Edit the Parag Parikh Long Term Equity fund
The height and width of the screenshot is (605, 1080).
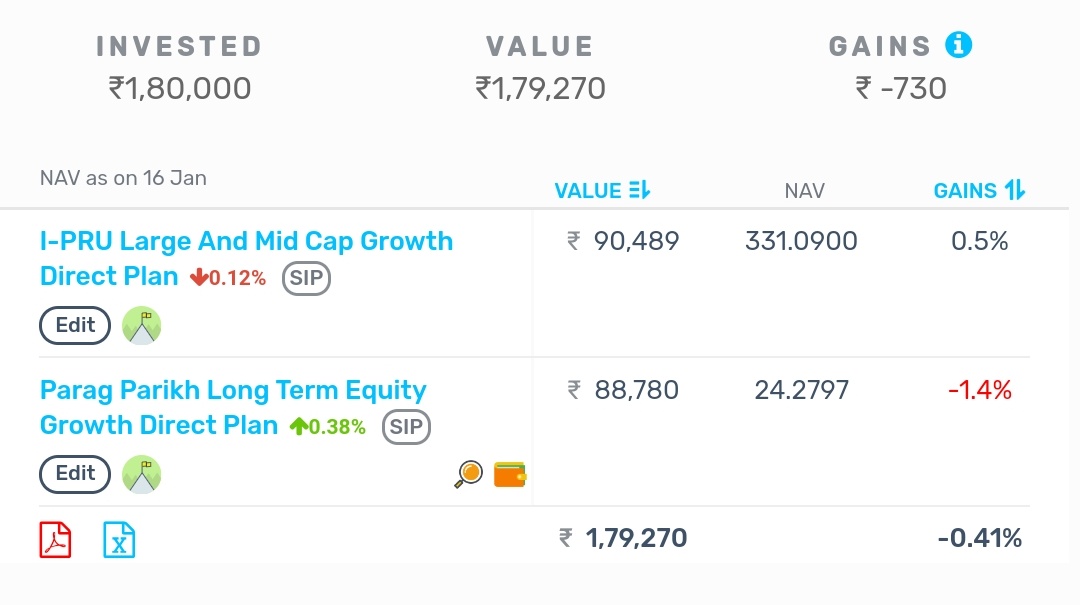coord(75,474)
